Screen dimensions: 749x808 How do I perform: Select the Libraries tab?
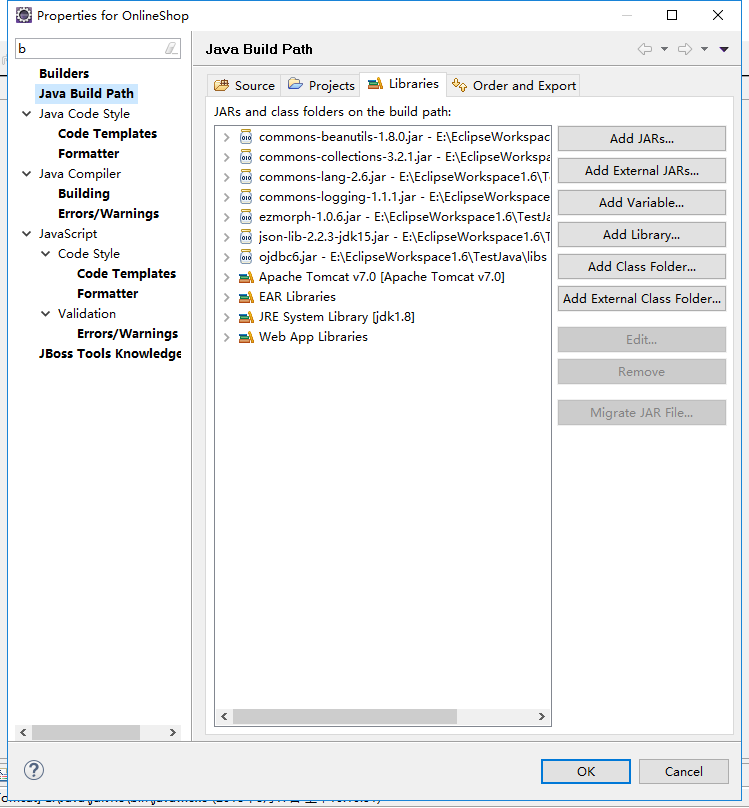403,84
